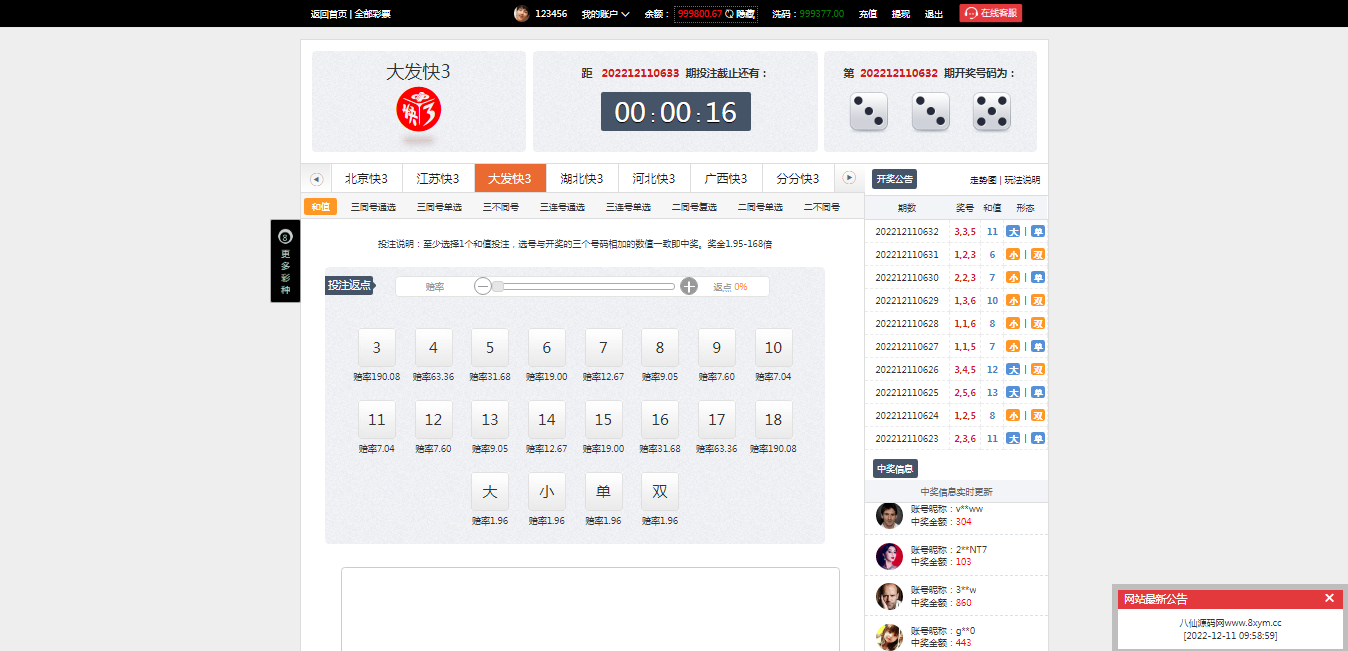The image size is (1348, 651).
Task: Click the 00:00:16 countdown timer
Action: (676, 112)
